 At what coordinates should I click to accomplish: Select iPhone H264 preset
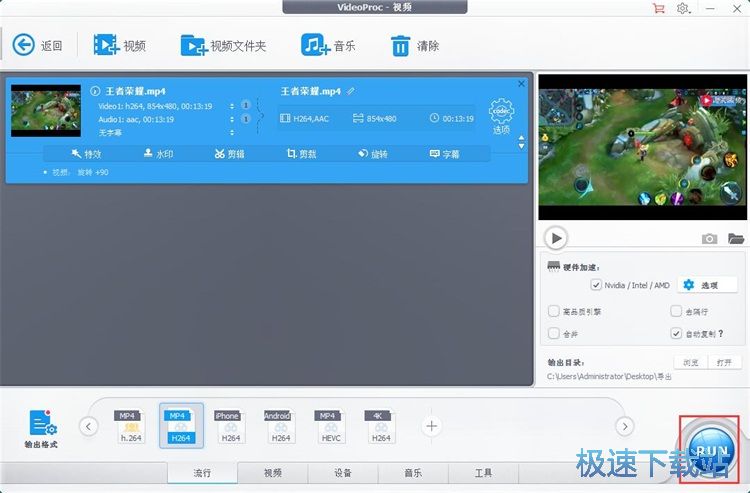point(231,426)
